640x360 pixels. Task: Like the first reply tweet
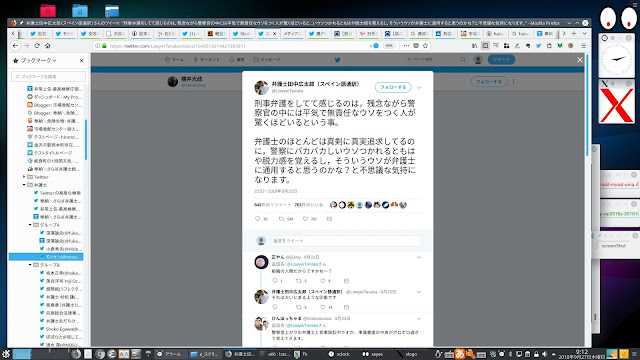click(322, 281)
